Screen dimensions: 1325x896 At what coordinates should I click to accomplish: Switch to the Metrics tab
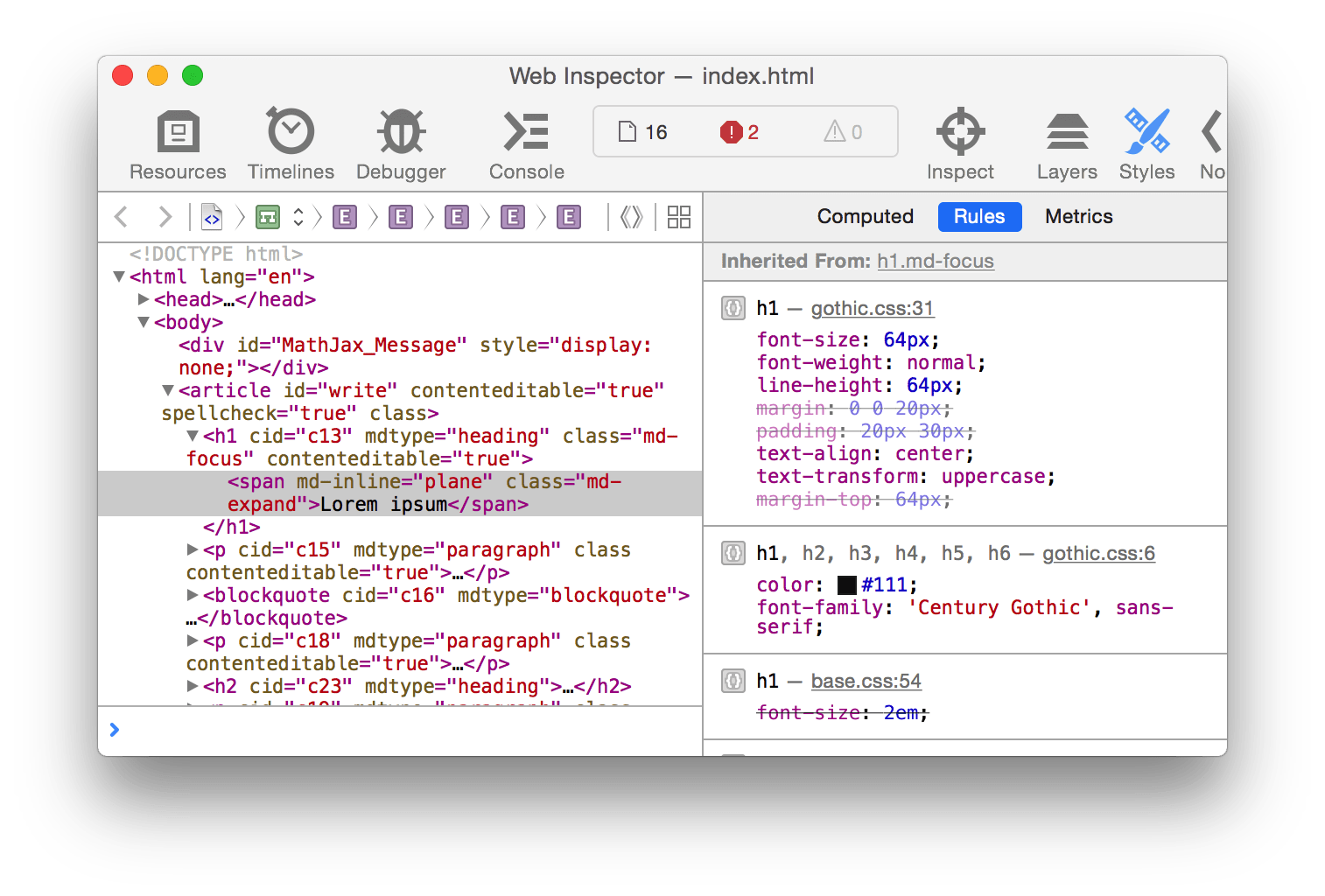pos(1078,217)
